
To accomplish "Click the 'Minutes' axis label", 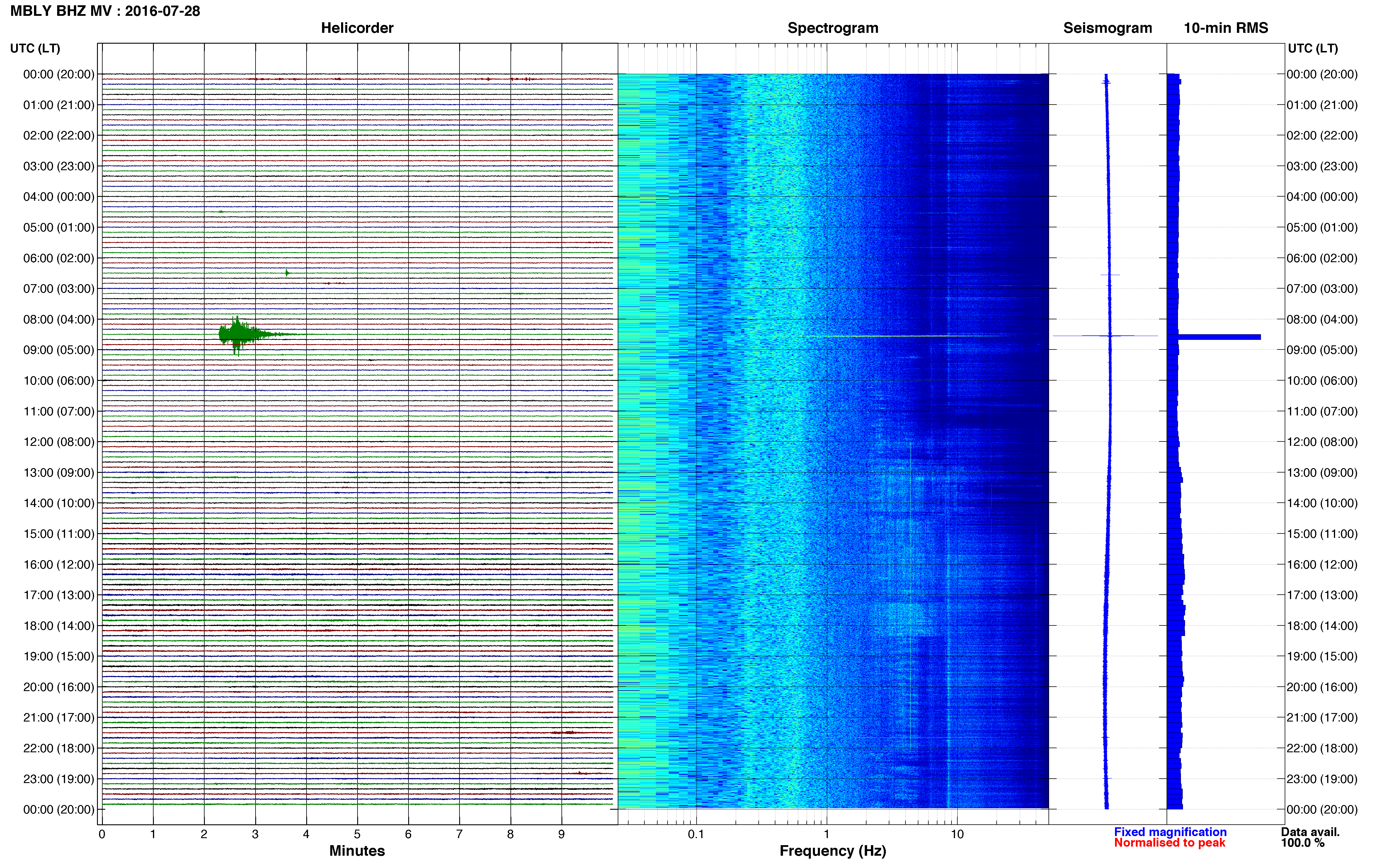I will [357, 851].
